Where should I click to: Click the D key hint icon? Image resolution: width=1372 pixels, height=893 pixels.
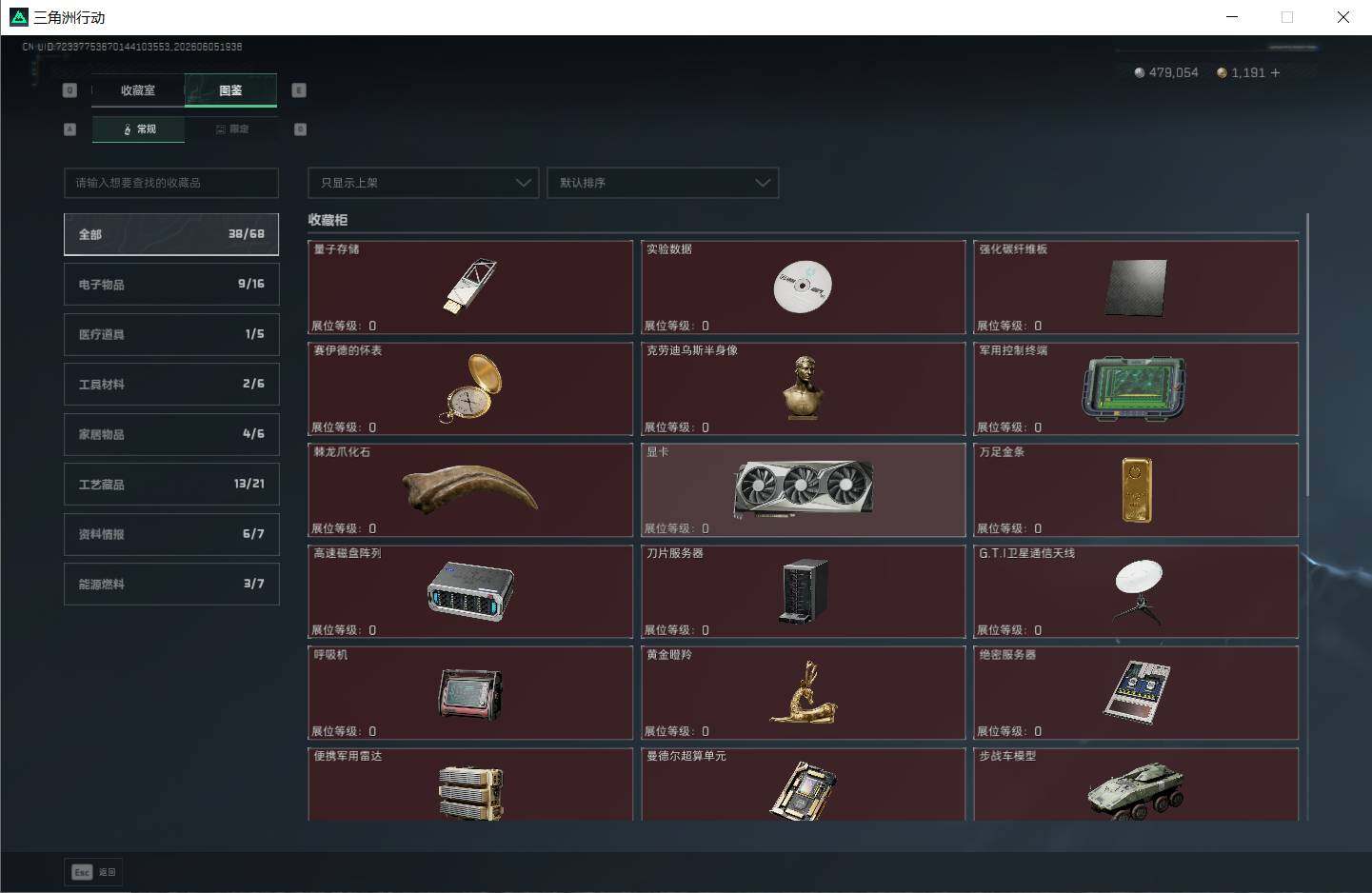pyautogui.click(x=300, y=129)
